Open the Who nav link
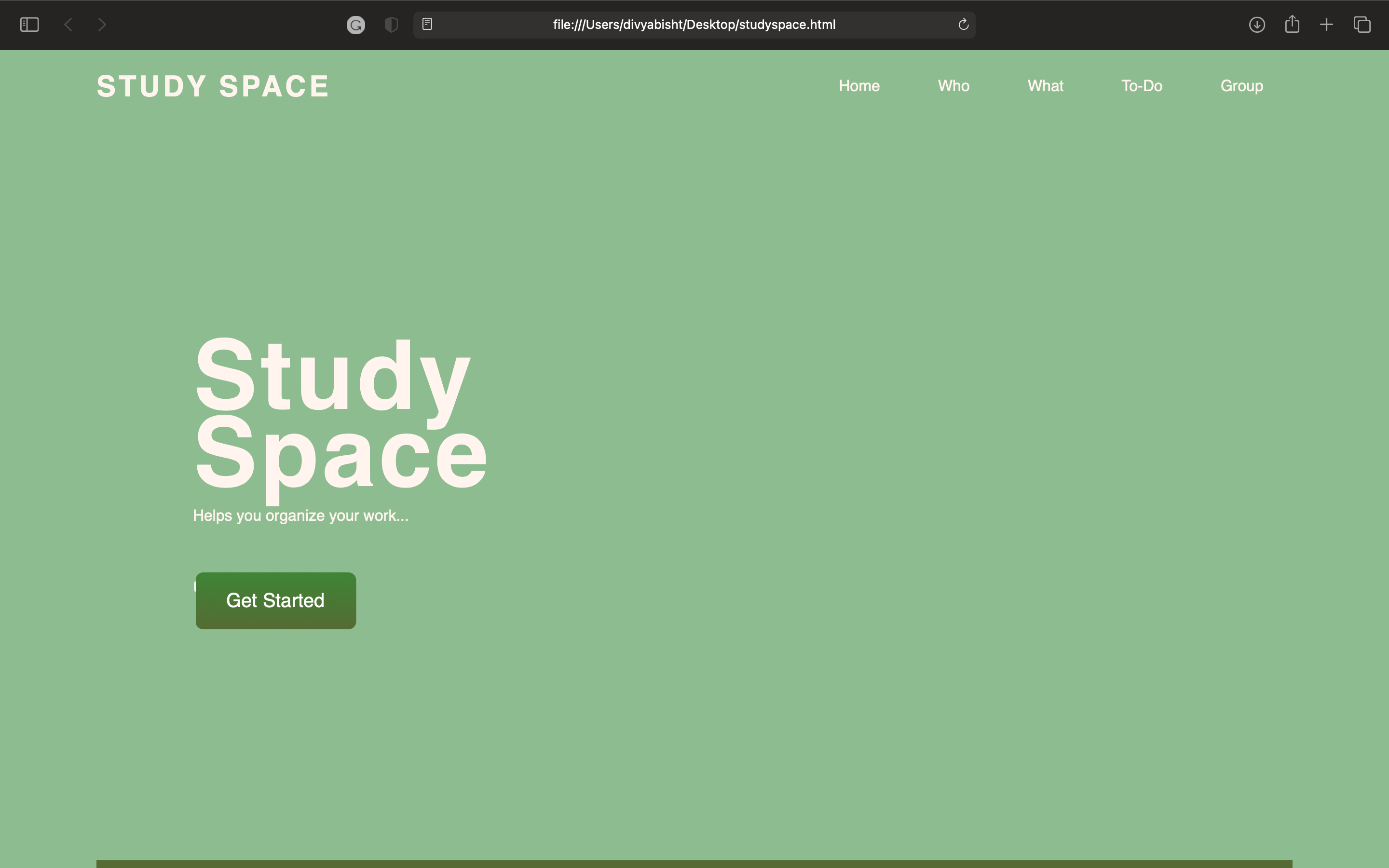Screen dimensions: 1389x868 point(953,86)
